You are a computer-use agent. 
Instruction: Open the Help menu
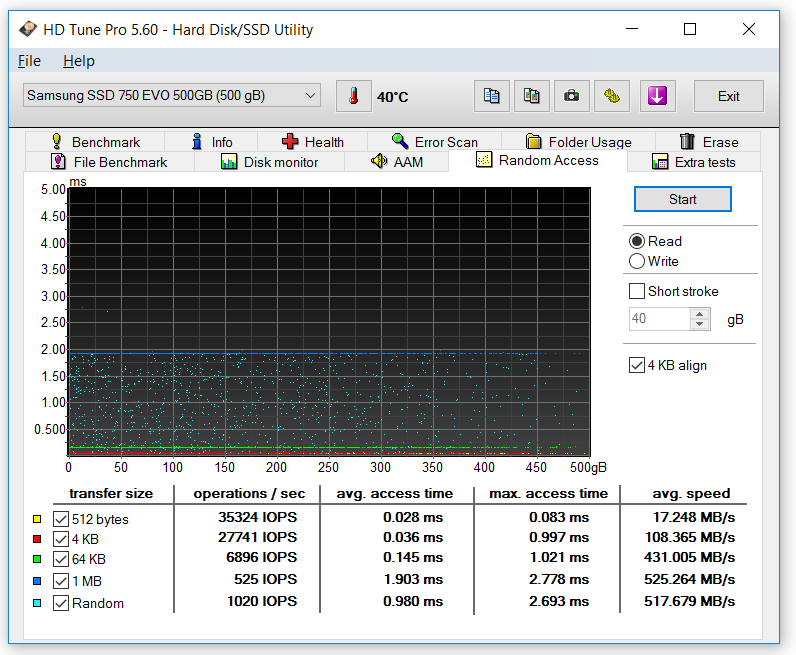pos(79,61)
